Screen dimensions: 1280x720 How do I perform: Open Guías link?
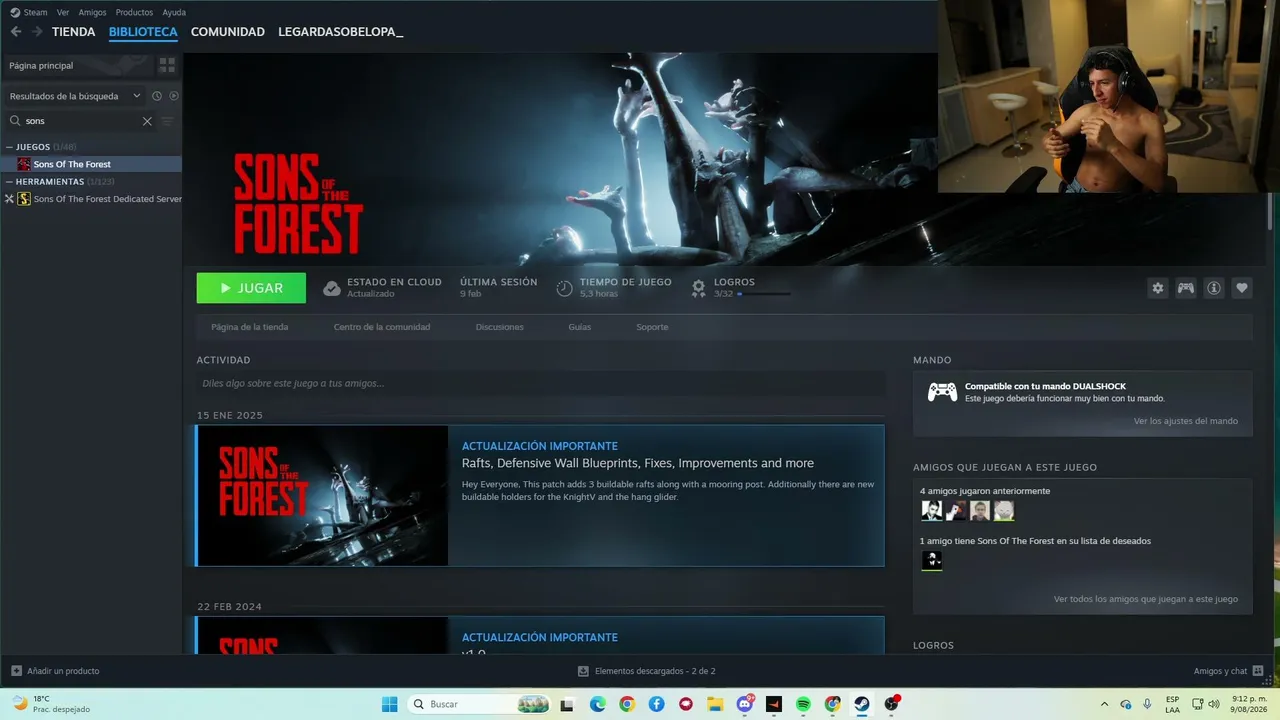pos(580,327)
